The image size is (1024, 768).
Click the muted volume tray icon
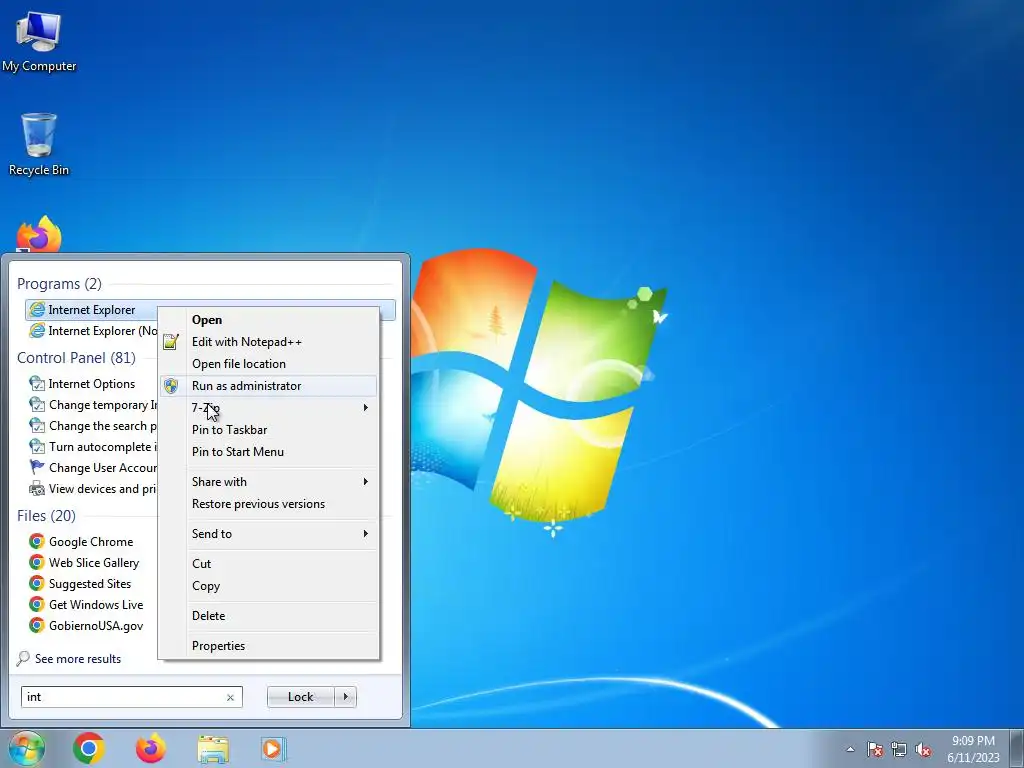pyautogui.click(x=923, y=749)
